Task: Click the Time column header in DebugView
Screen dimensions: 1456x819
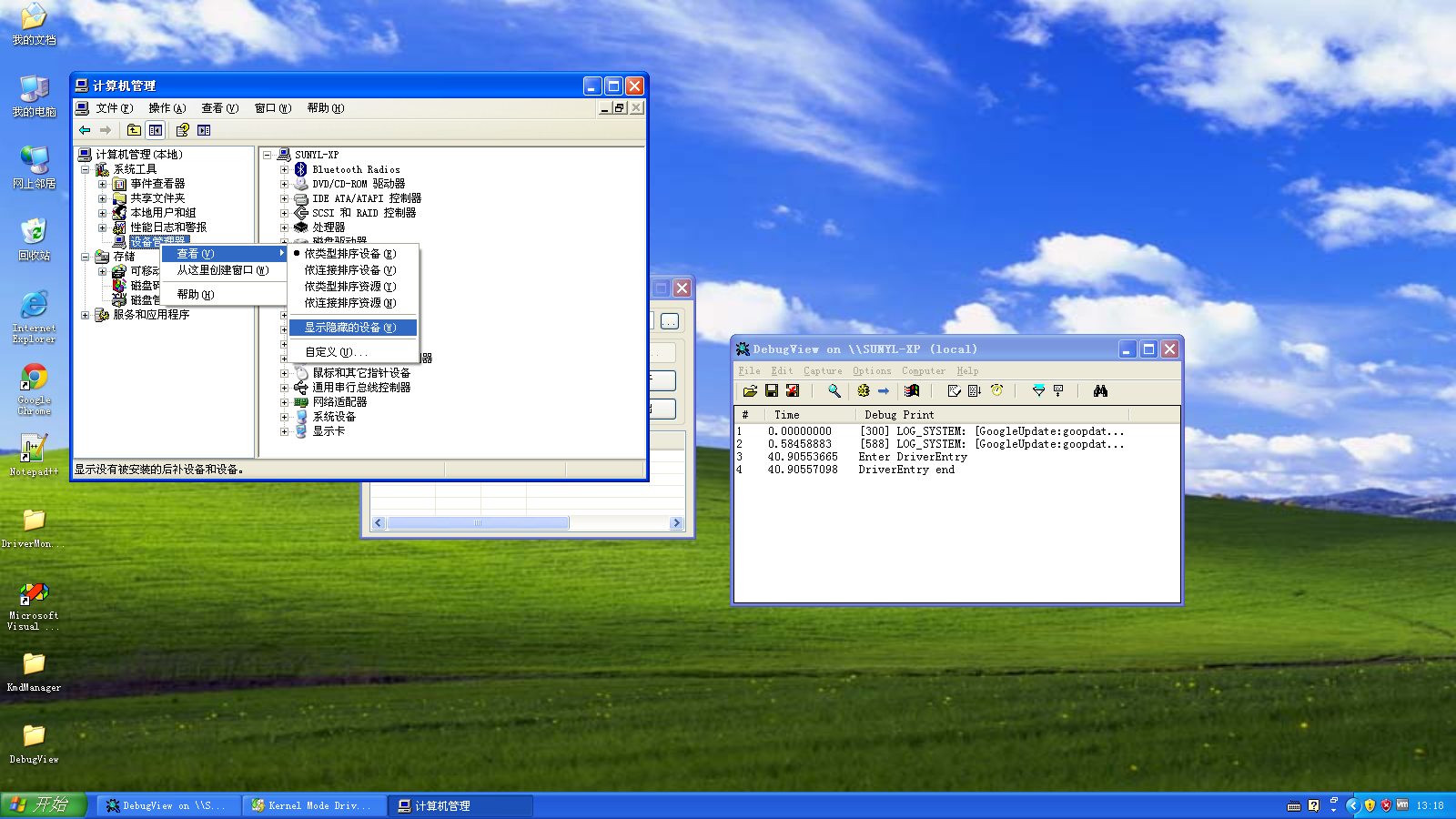Action: [x=810, y=415]
